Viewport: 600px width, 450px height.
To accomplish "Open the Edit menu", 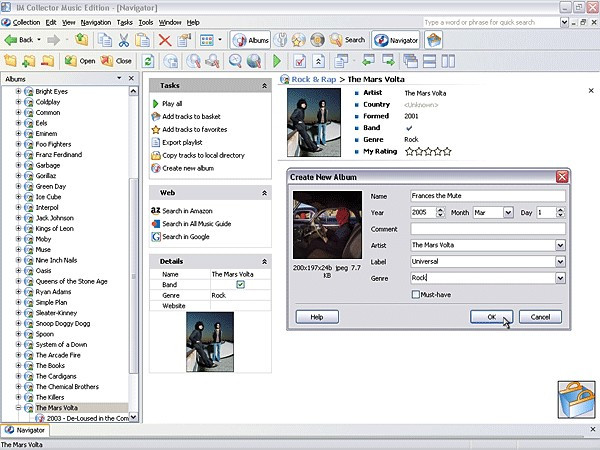I will 51,22.
